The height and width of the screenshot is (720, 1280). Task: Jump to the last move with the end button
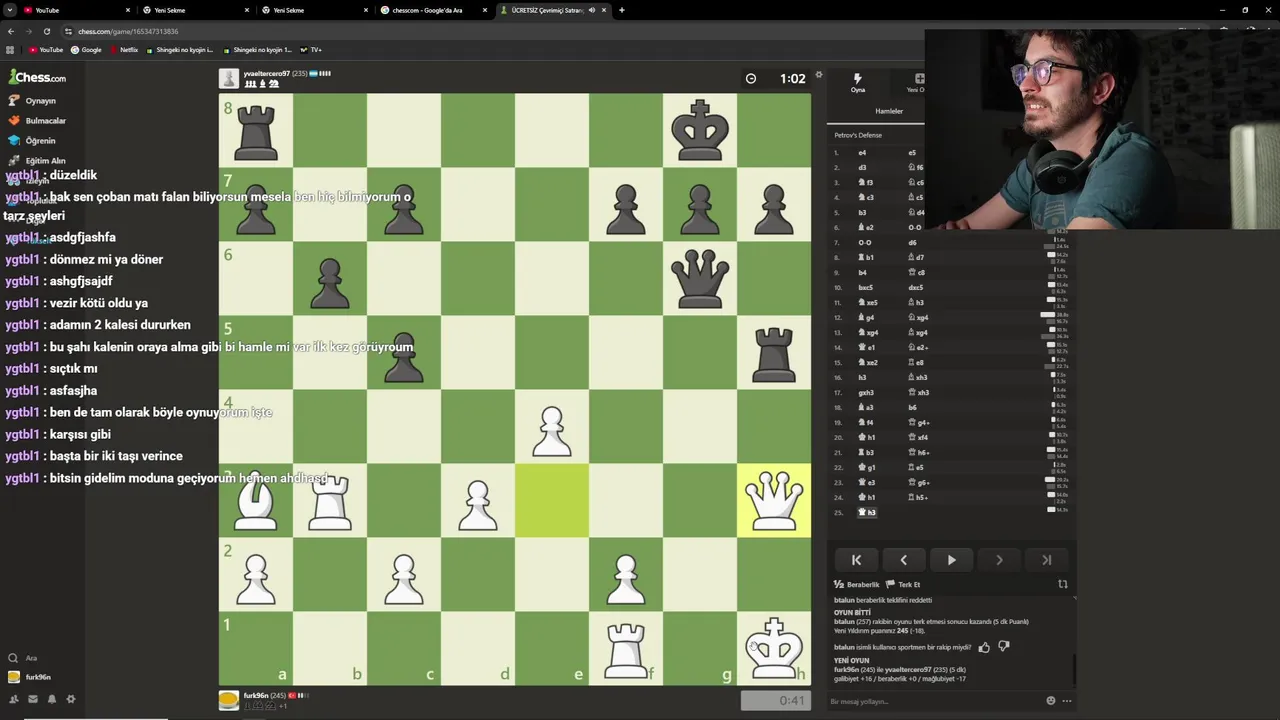coord(1046,560)
